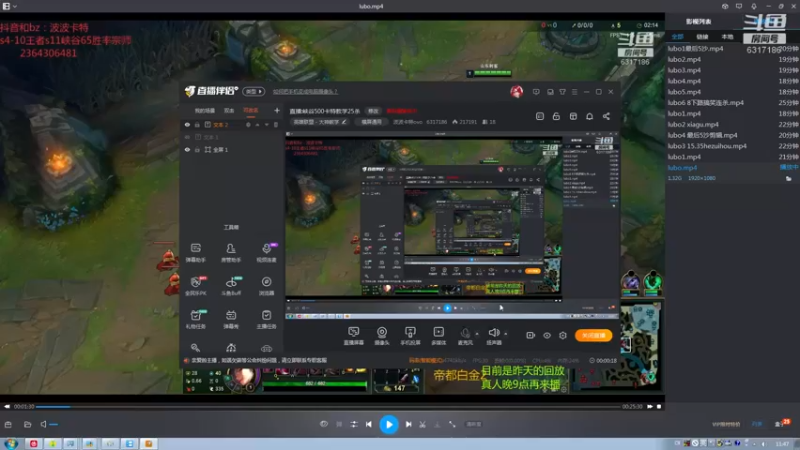Screen dimensions: 800x450
Task: Launch the 全民乐PK tool
Action: click(196, 286)
